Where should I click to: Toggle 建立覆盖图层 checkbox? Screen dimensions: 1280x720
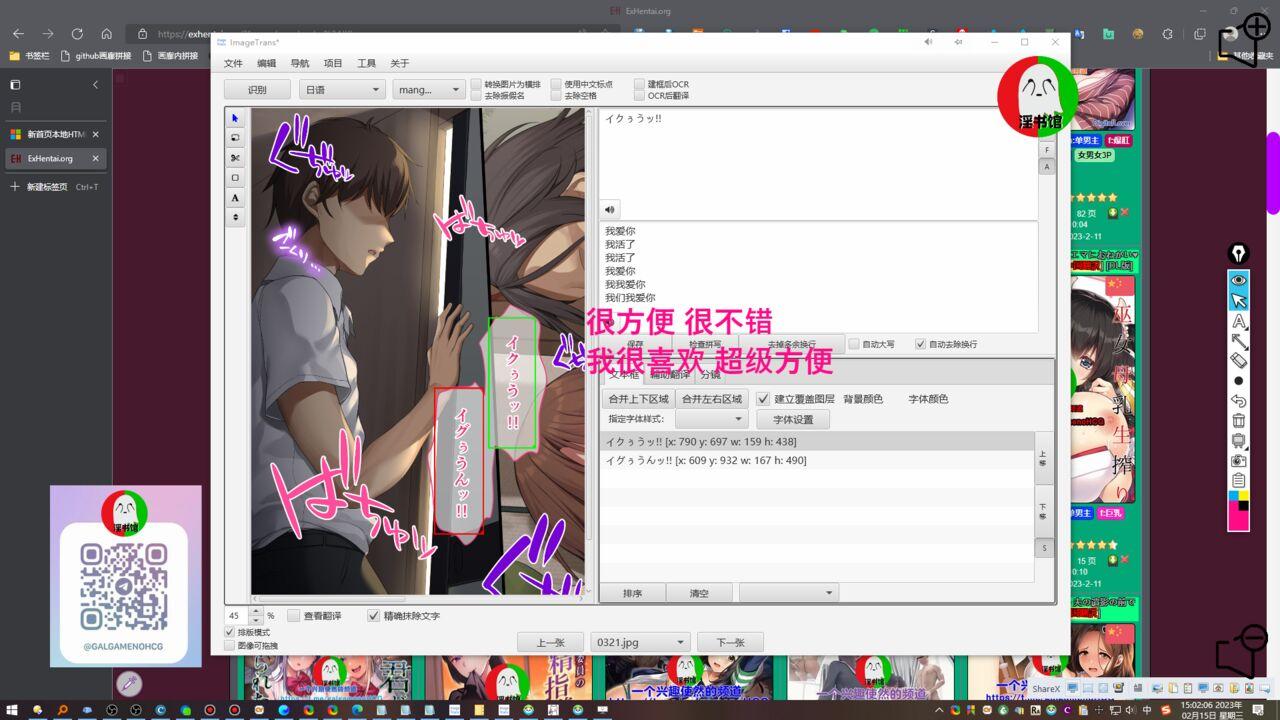[x=763, y=399]
